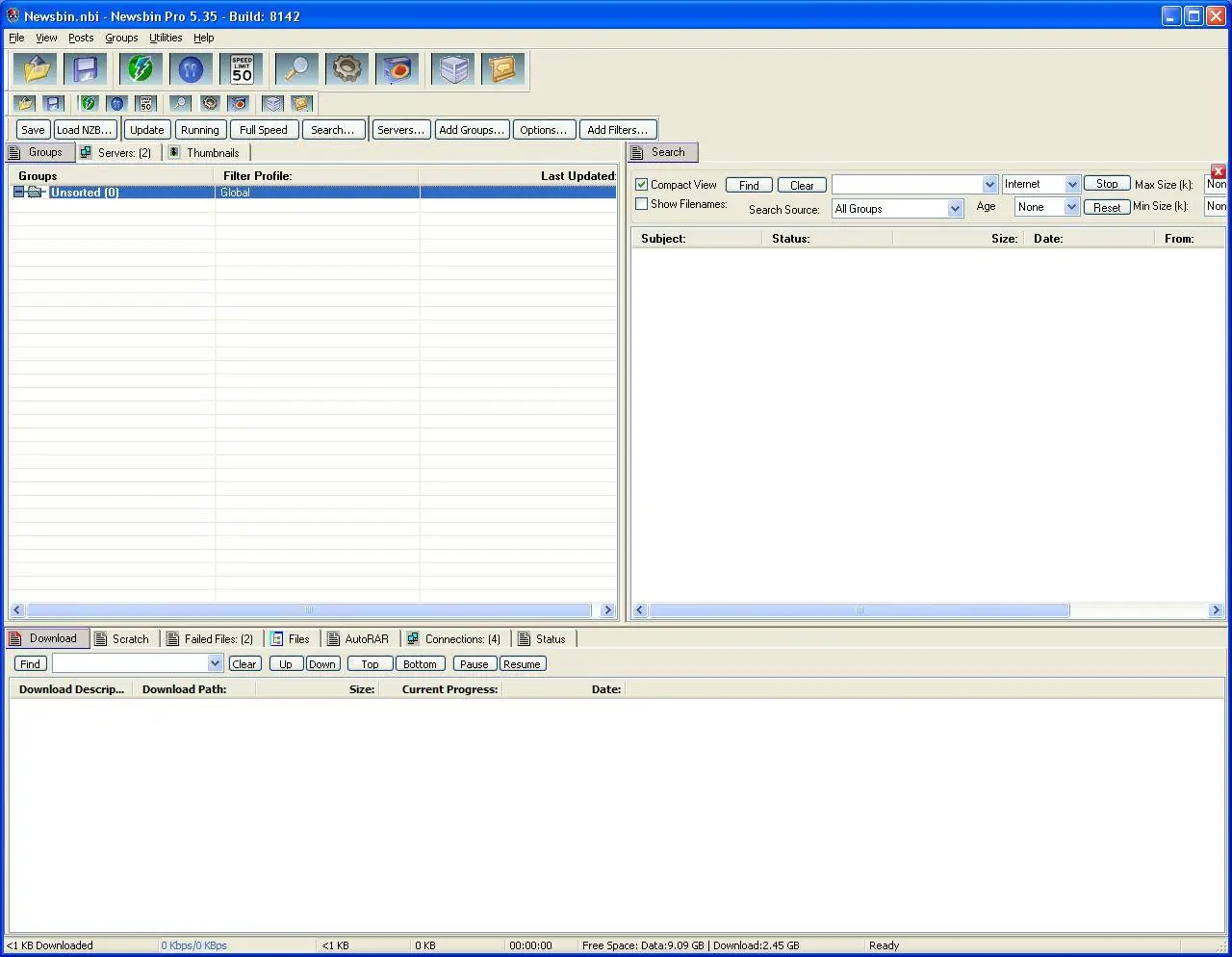Open the AutoRAR tab
1232x957 pixels.
[358, 638]
